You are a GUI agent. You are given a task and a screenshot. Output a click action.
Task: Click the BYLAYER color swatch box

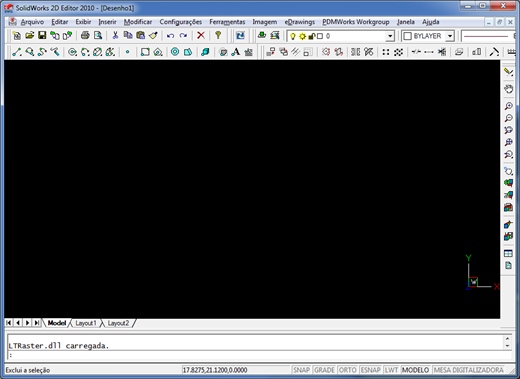click(x=407, y=36)
